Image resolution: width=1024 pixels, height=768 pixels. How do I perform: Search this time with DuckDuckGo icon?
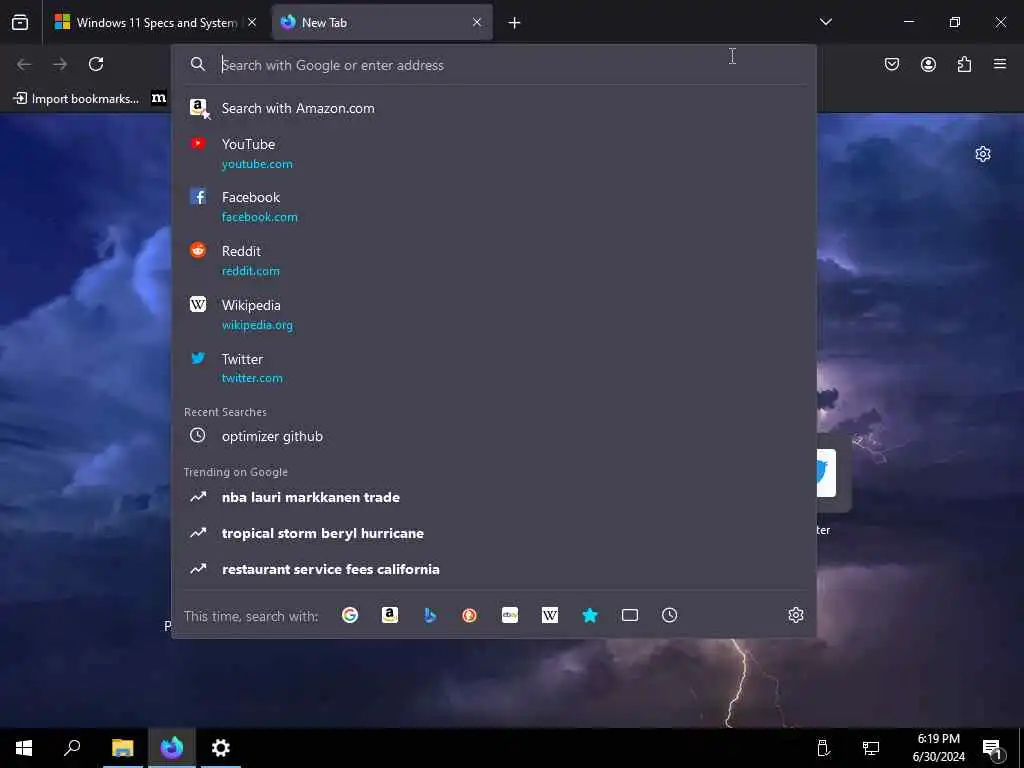tap(470, 615)
